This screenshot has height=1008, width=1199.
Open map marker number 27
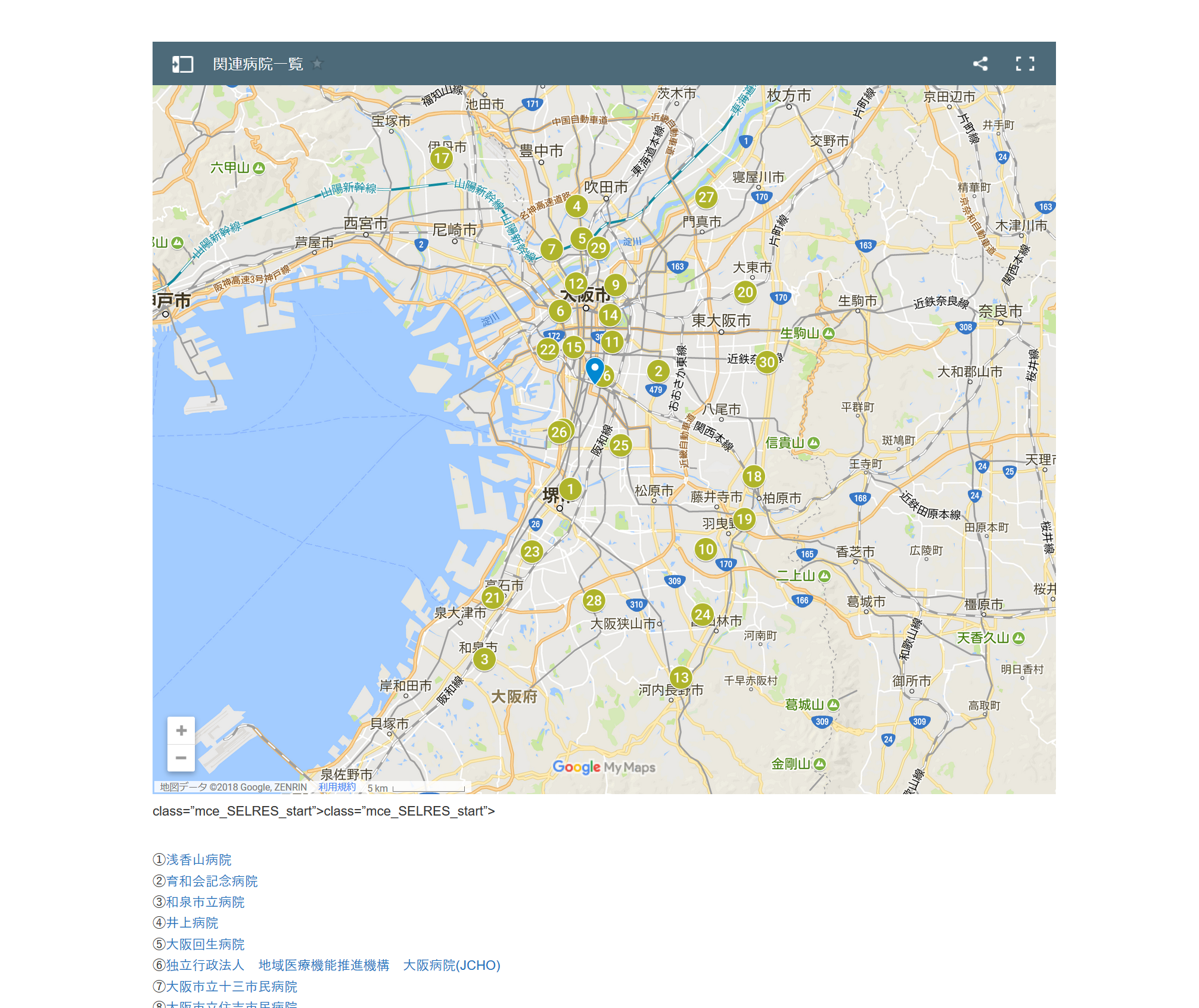[706, 197]
